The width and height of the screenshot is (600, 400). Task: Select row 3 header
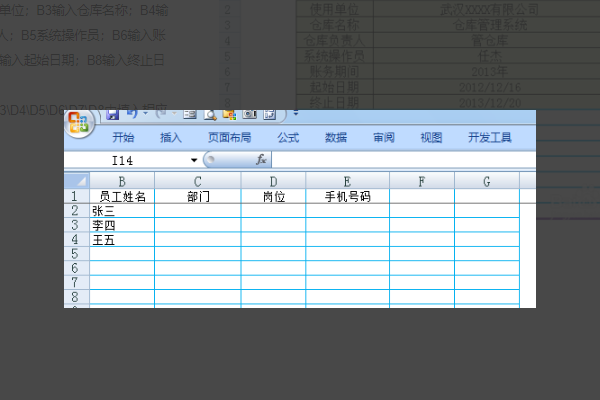pyautogui.click(x=77, y=225)
